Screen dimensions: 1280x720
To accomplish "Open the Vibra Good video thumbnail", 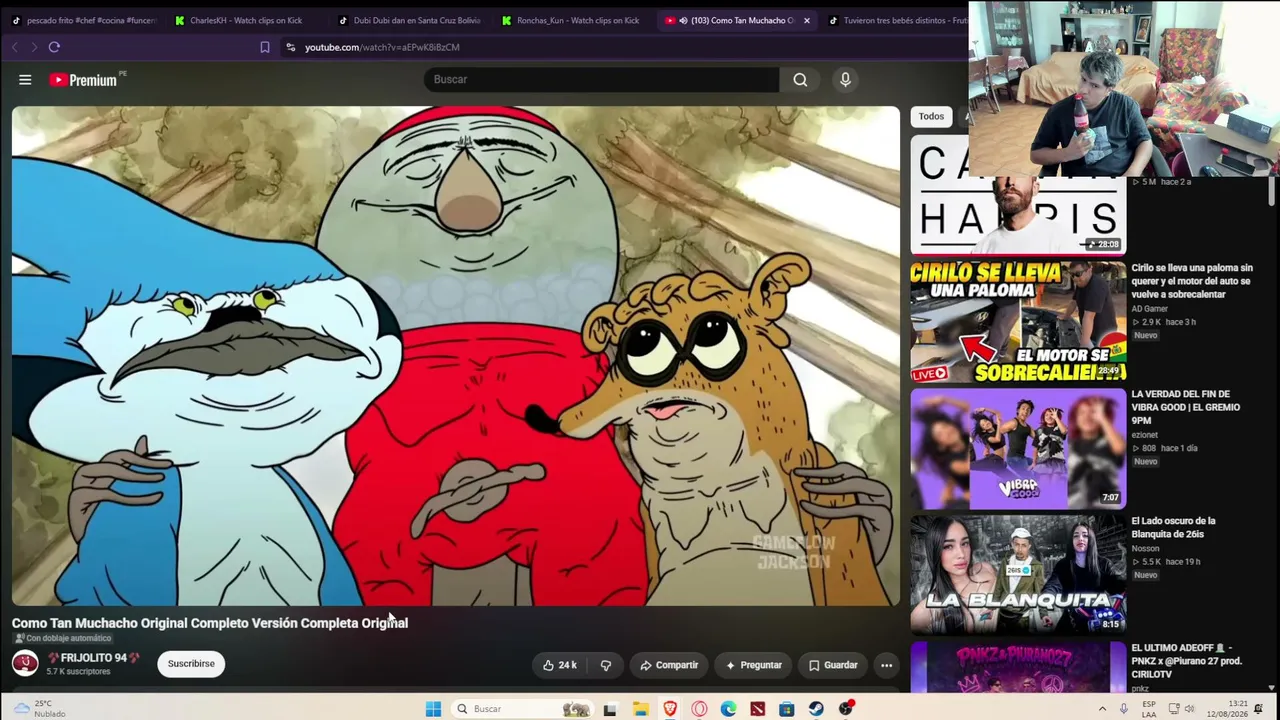I will (1018, 449).
